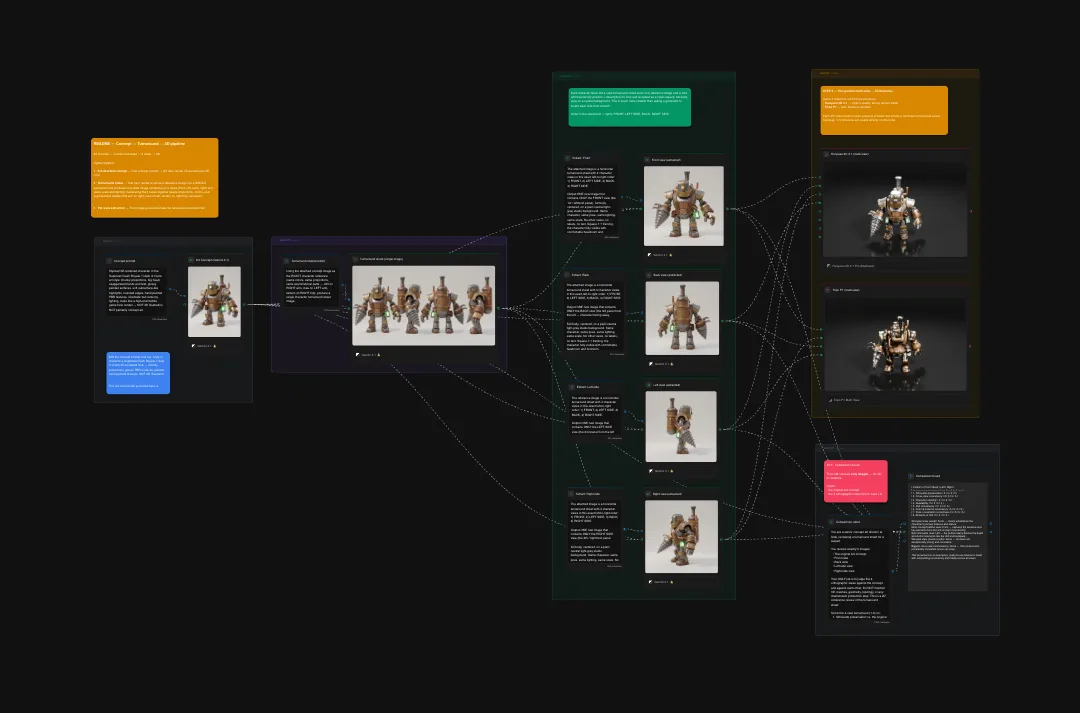Click the Left view node header icon

click(x=648, y=385)
